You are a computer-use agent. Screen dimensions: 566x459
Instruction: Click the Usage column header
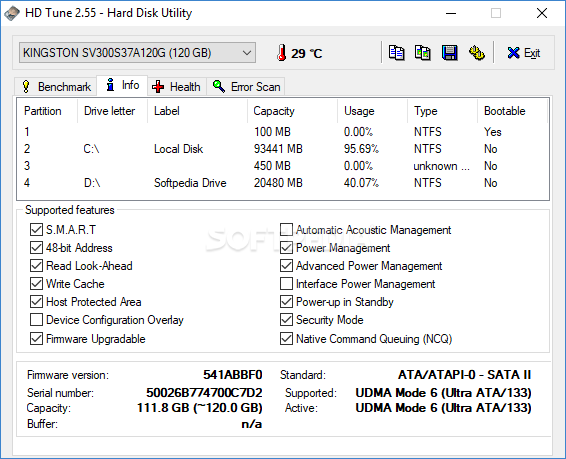[373, 111]
